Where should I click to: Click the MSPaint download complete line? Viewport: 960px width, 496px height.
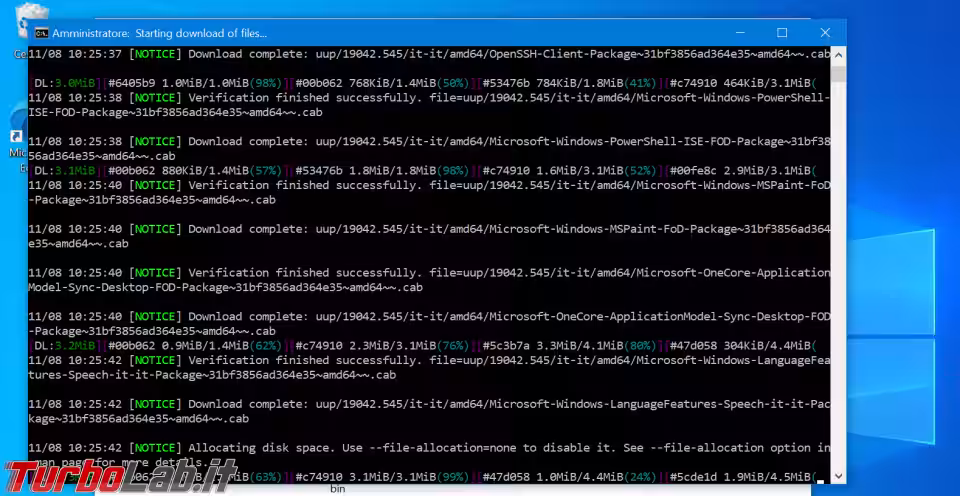coord(430,229)
